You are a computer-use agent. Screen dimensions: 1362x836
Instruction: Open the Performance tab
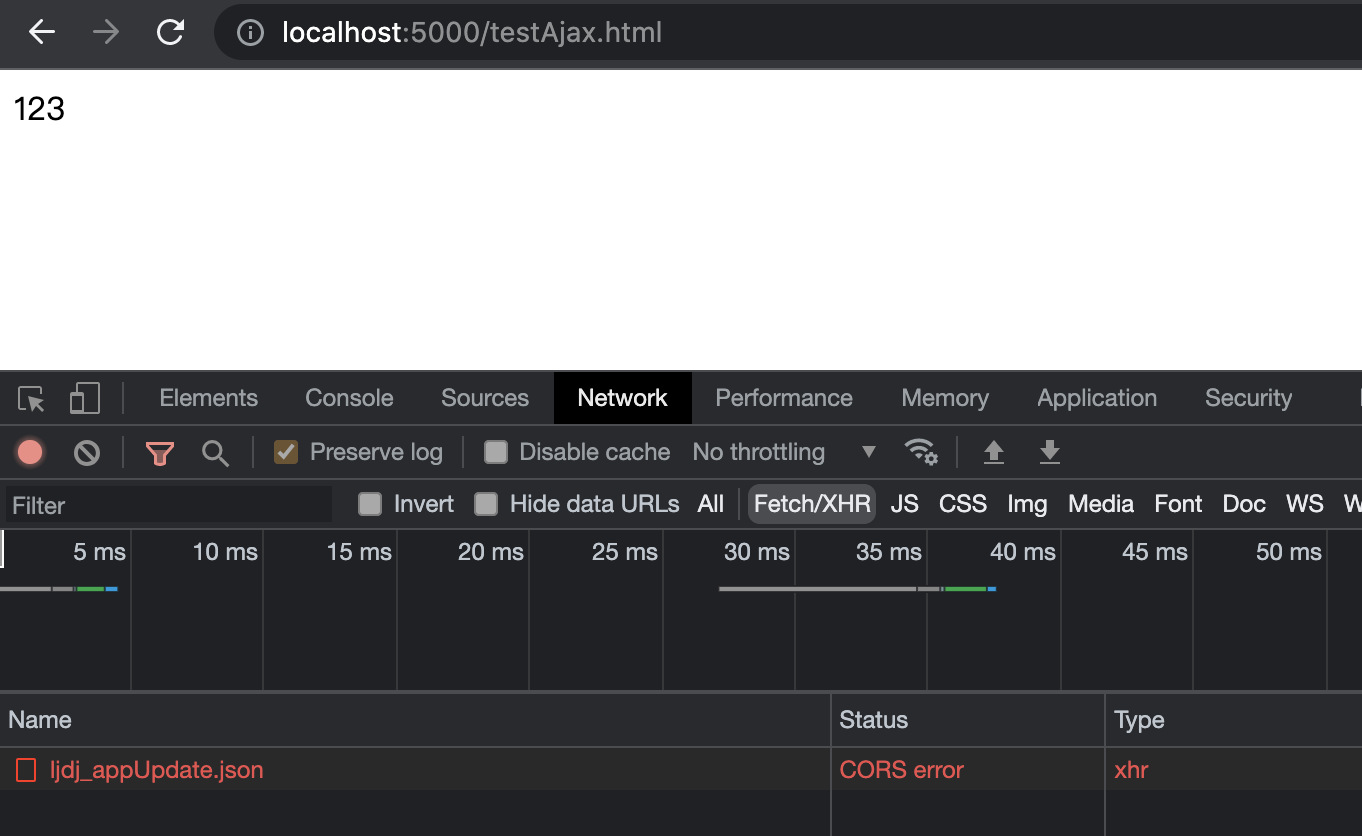tap(784, 398)
